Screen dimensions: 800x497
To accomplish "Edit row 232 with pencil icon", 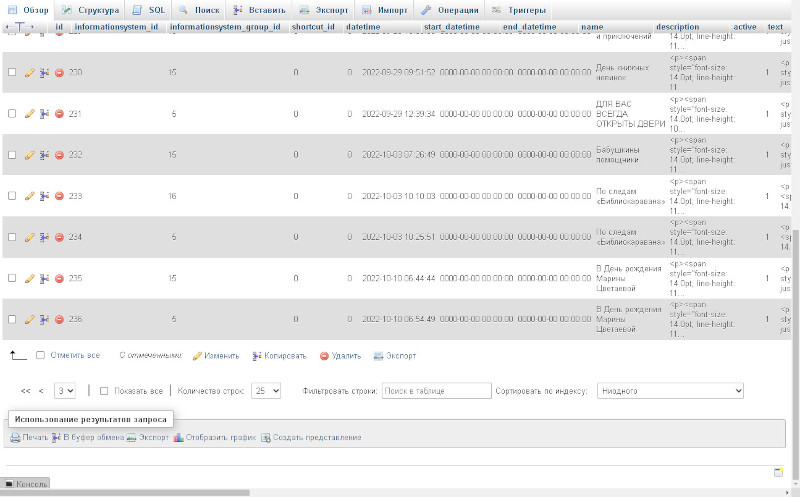I will point(30,155).
